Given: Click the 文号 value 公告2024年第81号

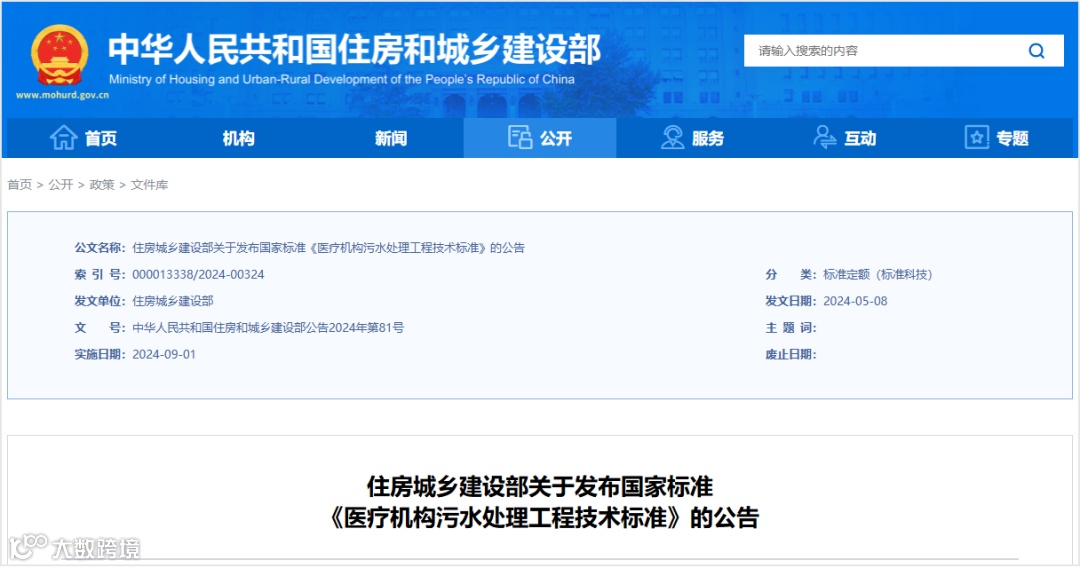Looking at the screenshot, I should (268, 328).
